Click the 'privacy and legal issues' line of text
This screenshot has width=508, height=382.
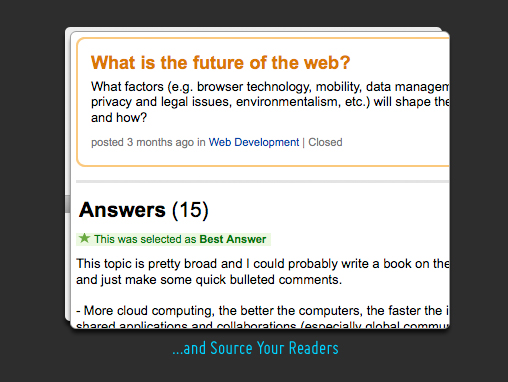pyautogui.click(x=270, y=102)
